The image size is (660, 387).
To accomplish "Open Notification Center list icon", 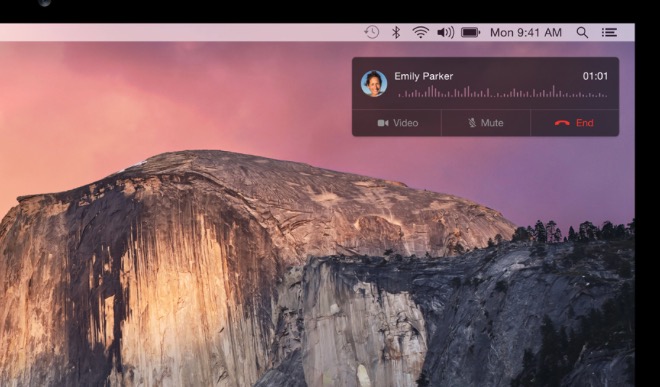I will [x=609, y=32].
